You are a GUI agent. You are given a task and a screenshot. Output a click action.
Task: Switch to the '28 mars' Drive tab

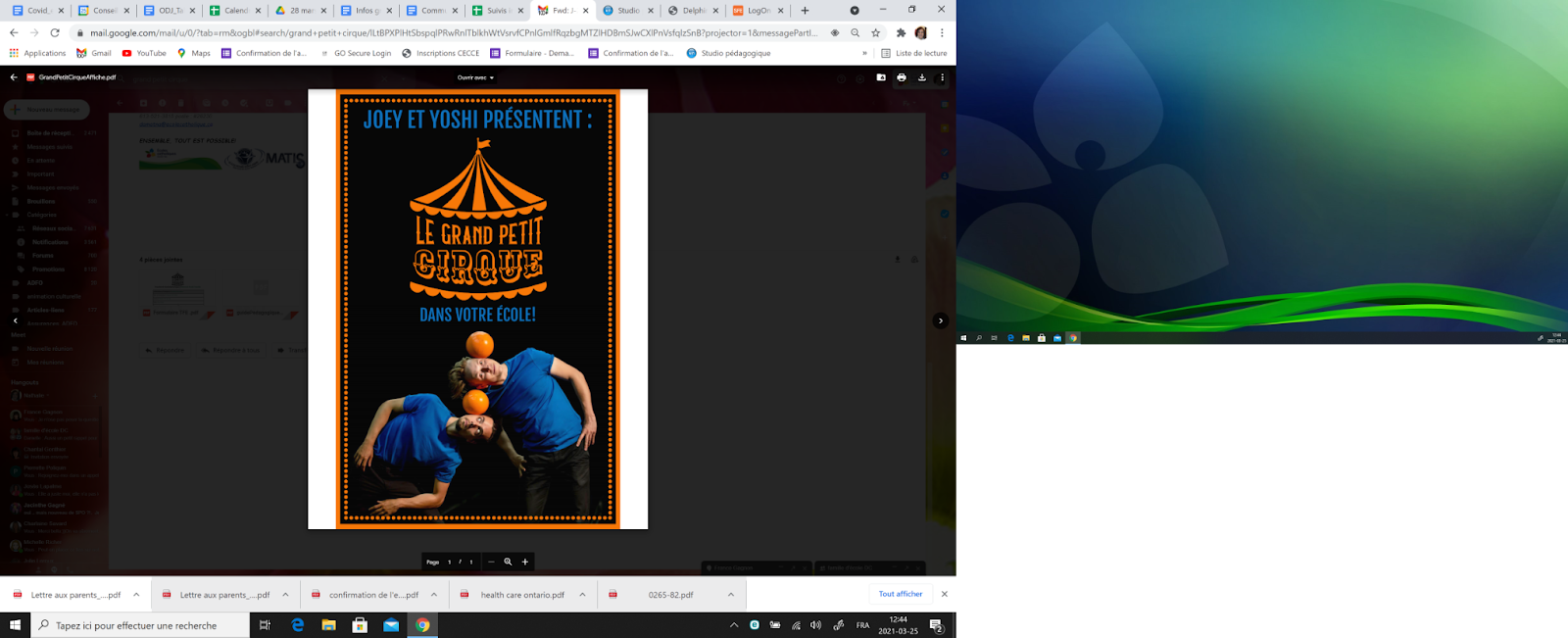(301, 11)
